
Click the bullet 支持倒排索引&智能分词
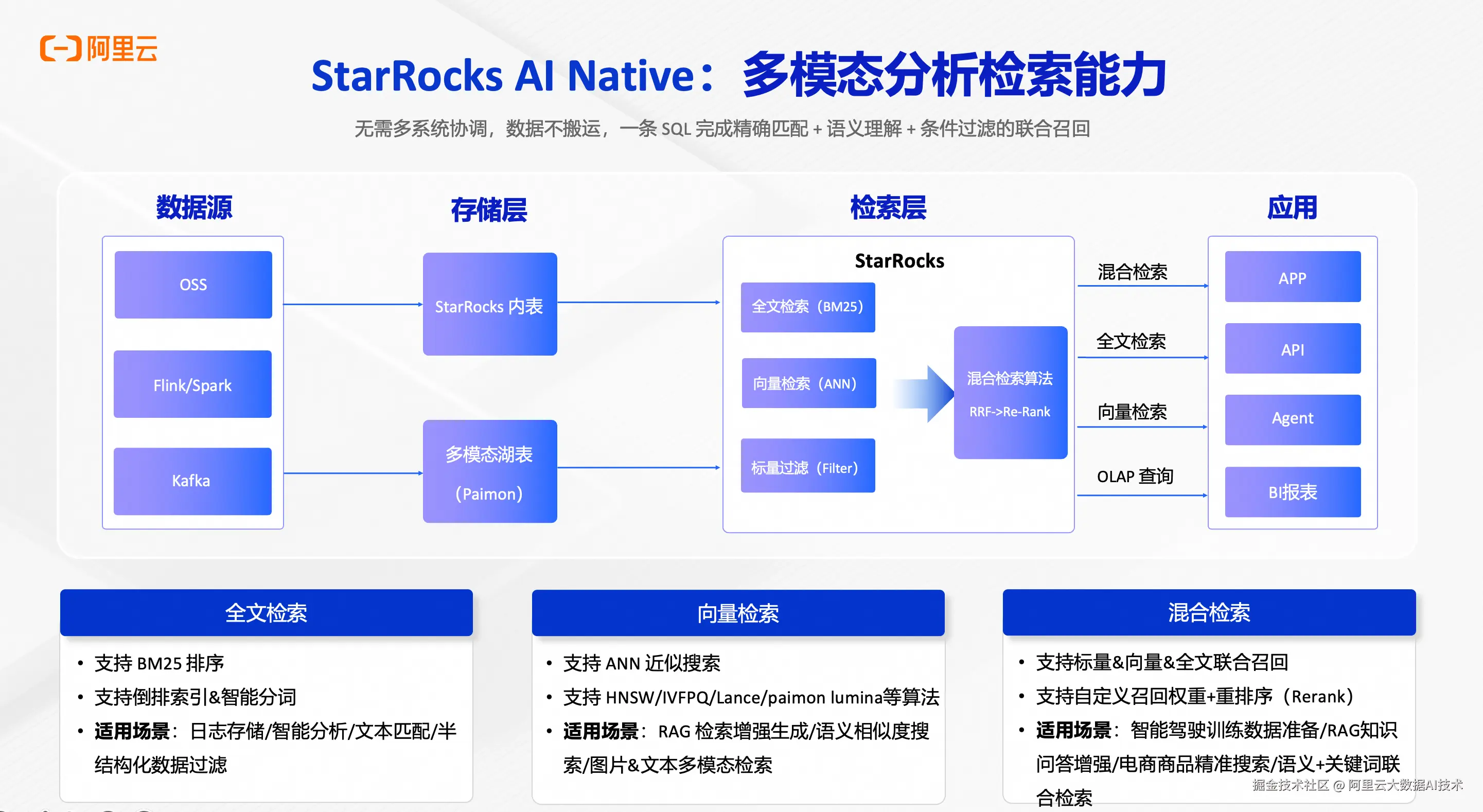coord(196,697)
